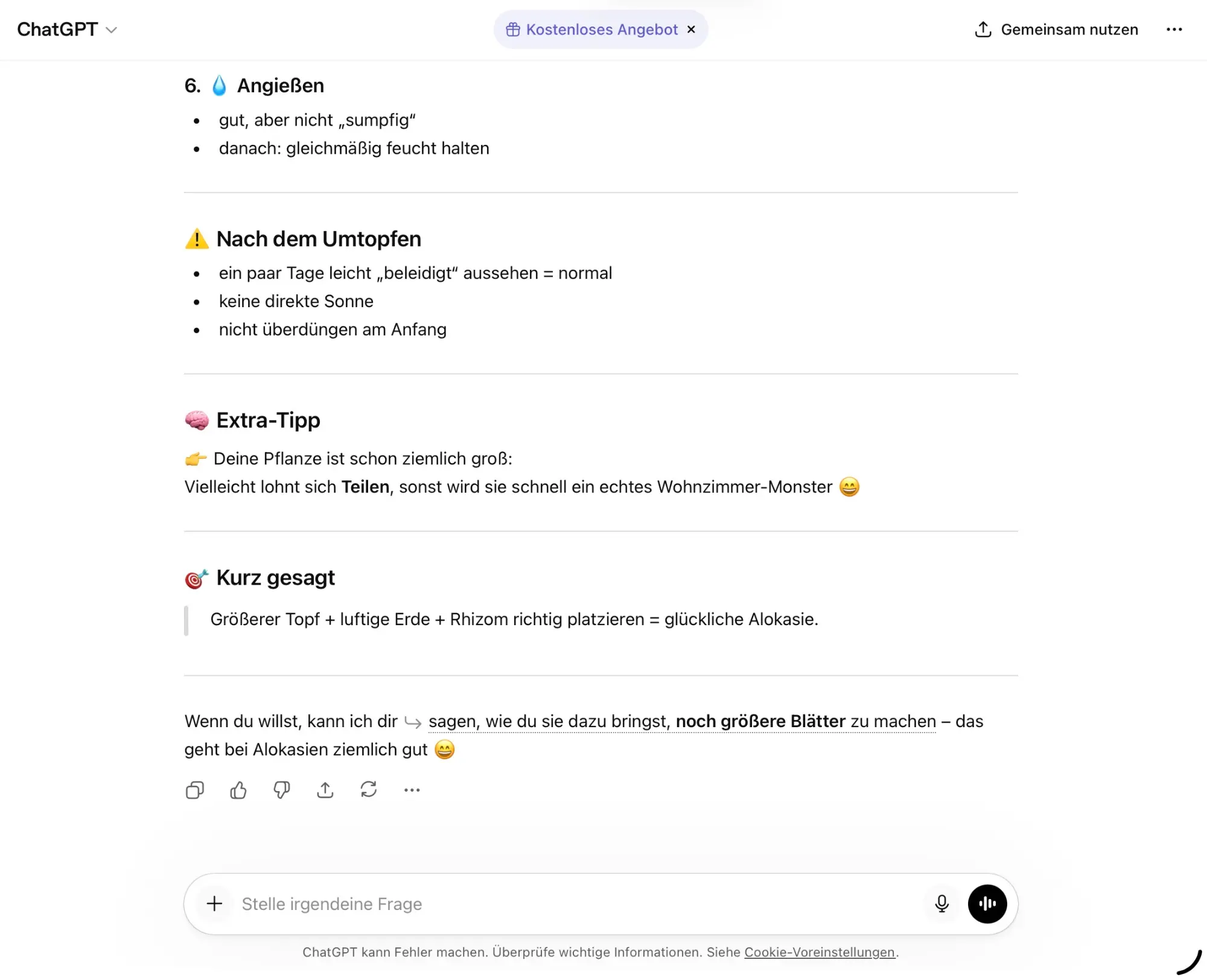Start voice mode with the black waveform button
This screenshot has height=980, width=1207.
click(987, 903)
